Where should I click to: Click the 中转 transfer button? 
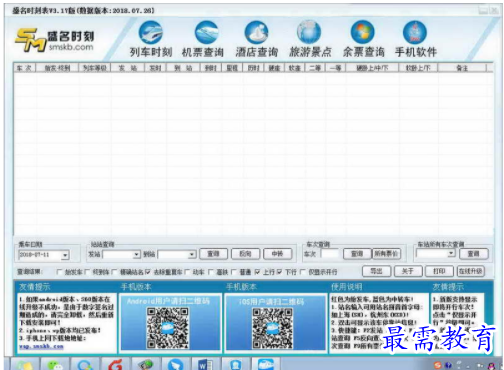tap(277, 254)
